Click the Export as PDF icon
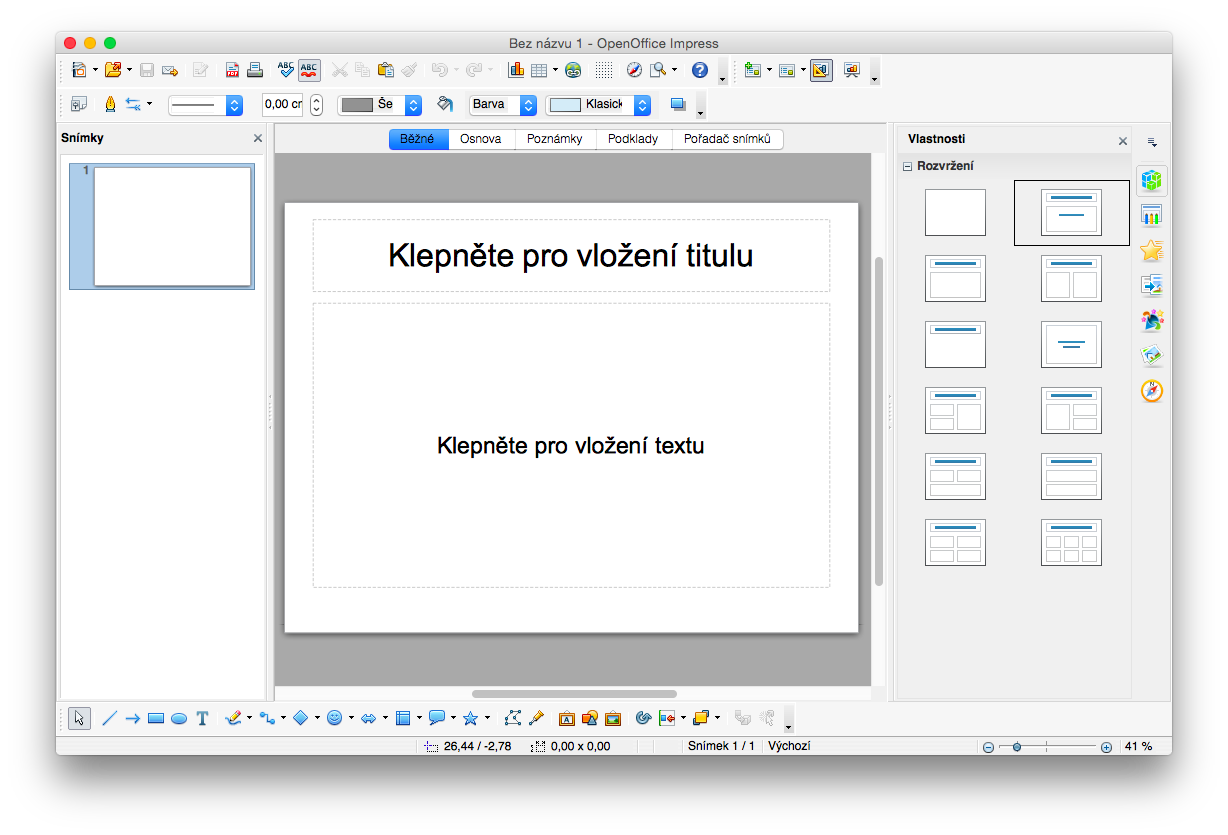The width and height of the screenshot is (1228, 835). coord(232,70)
